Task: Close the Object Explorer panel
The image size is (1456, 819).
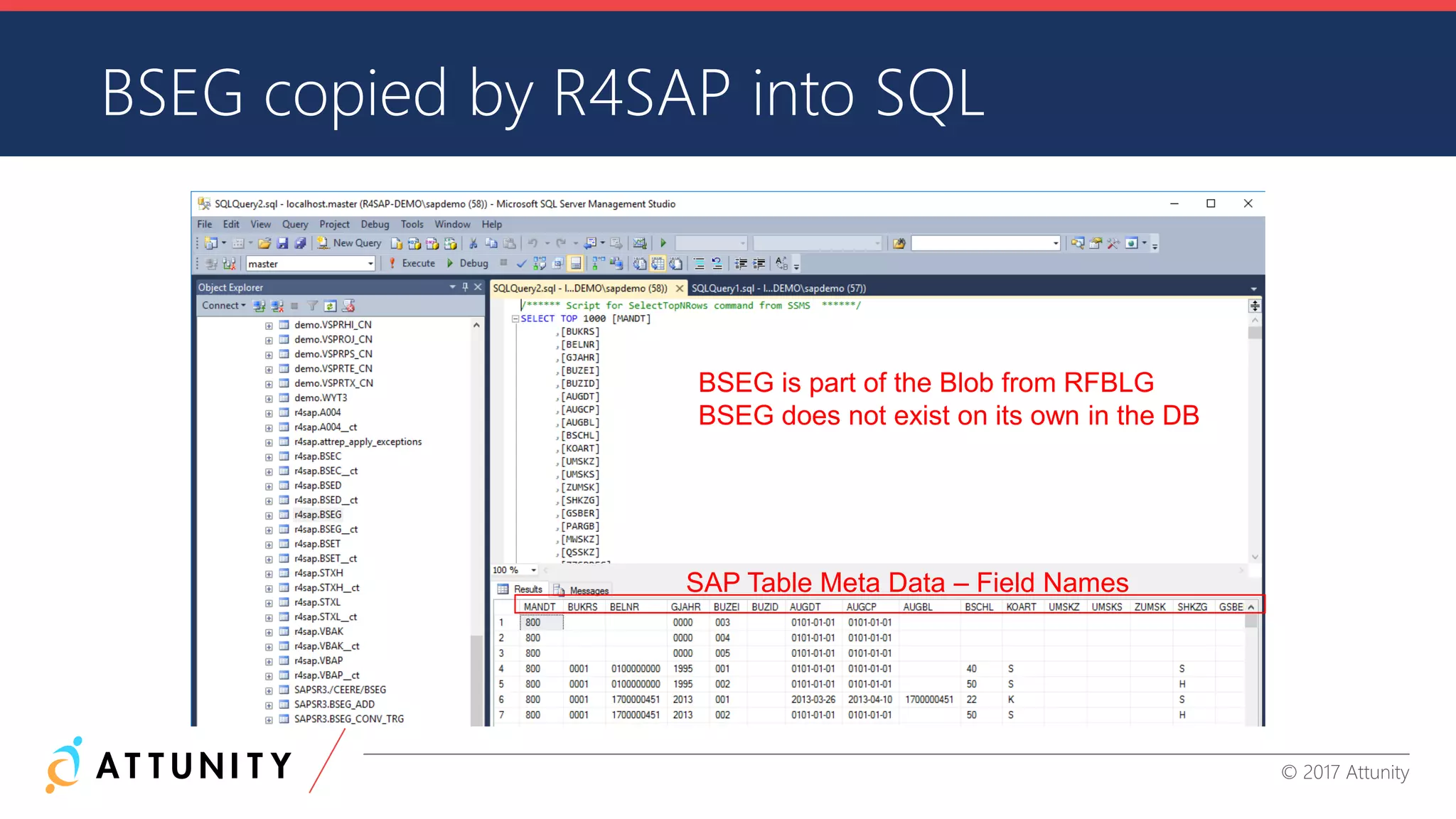Action: 478,287
